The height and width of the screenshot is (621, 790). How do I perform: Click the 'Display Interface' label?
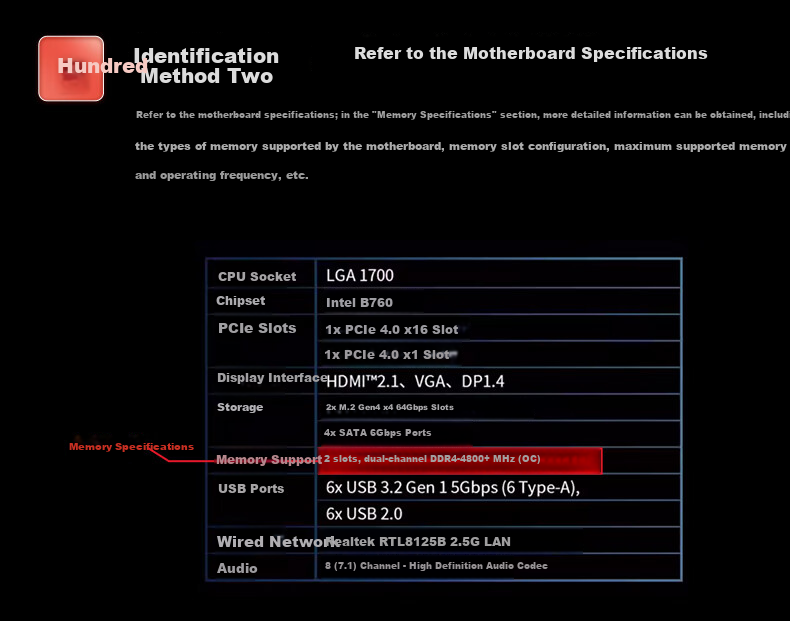pyautogui.click(x=272, y=378)
